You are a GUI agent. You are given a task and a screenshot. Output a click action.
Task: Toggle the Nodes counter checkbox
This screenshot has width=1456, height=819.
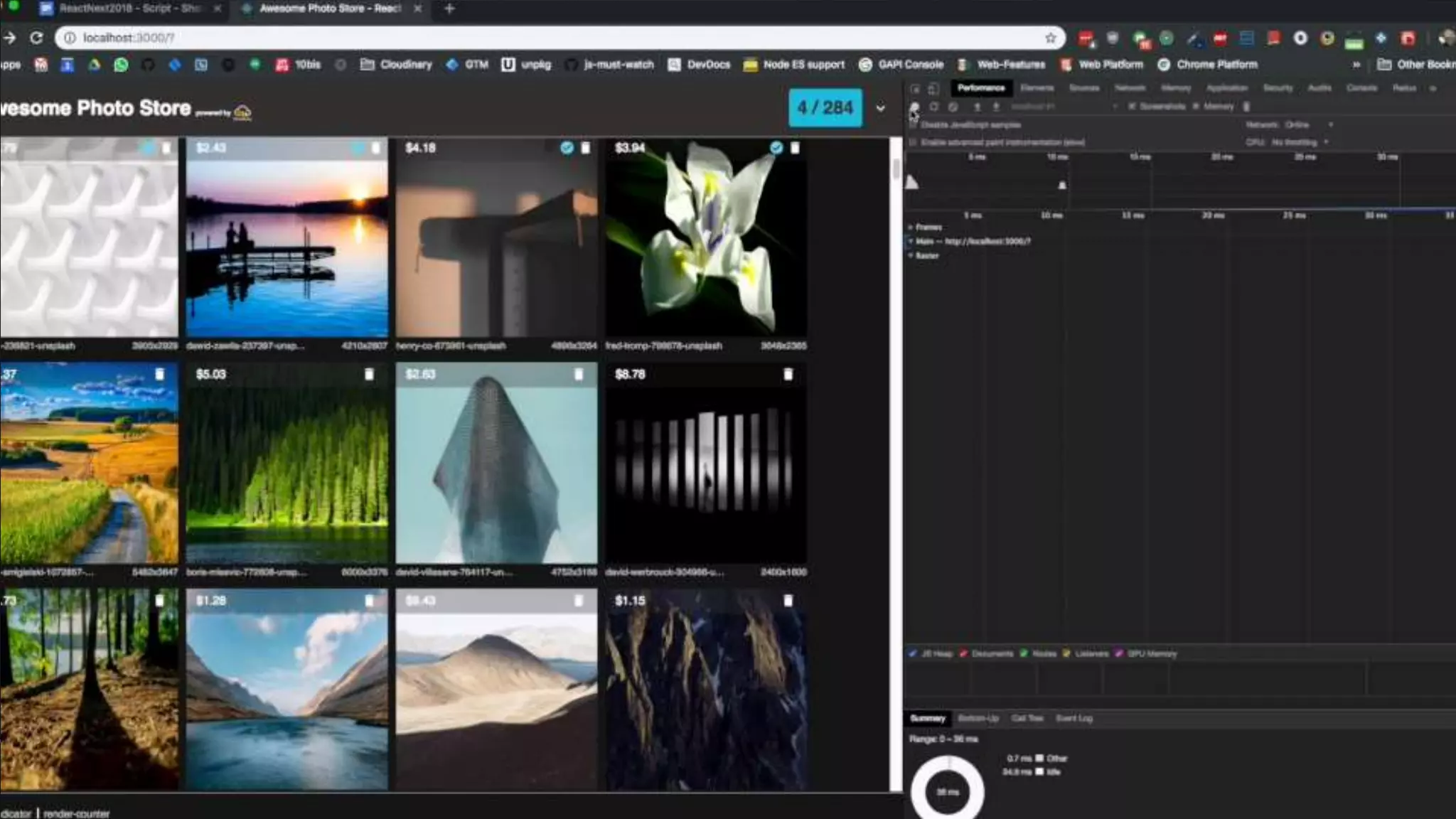pyautogui.click(x=1024, y=653)
